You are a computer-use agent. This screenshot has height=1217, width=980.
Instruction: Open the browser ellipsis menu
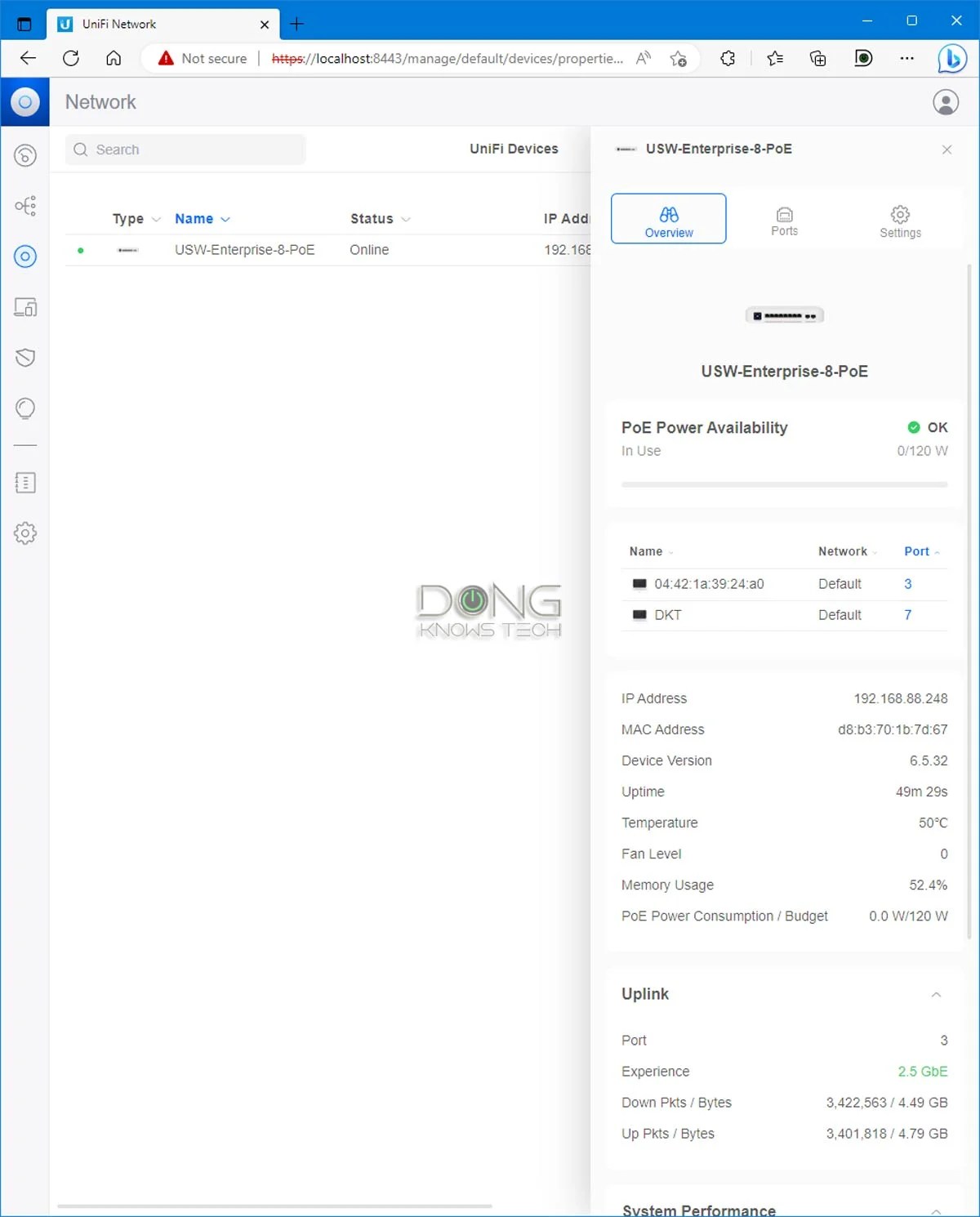click(906, 58)
